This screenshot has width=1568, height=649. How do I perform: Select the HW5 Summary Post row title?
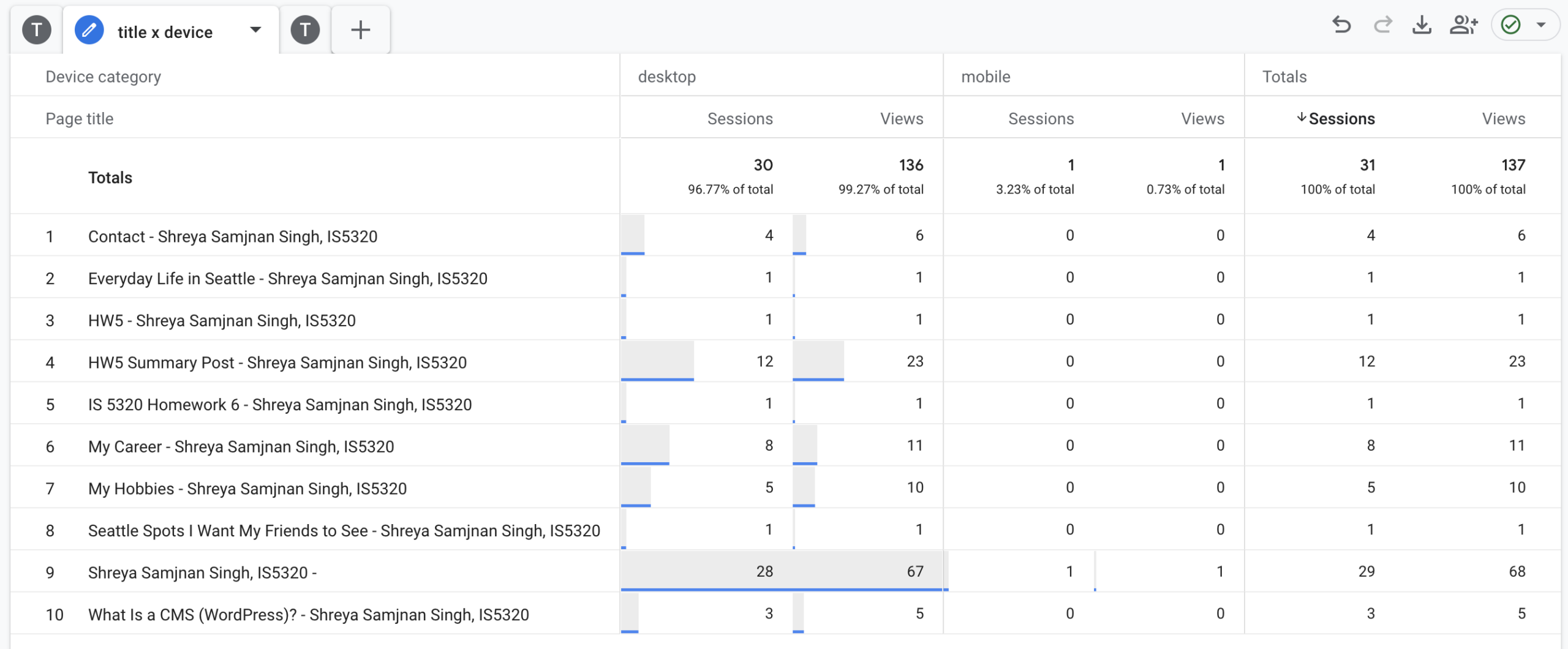point(277,362)
